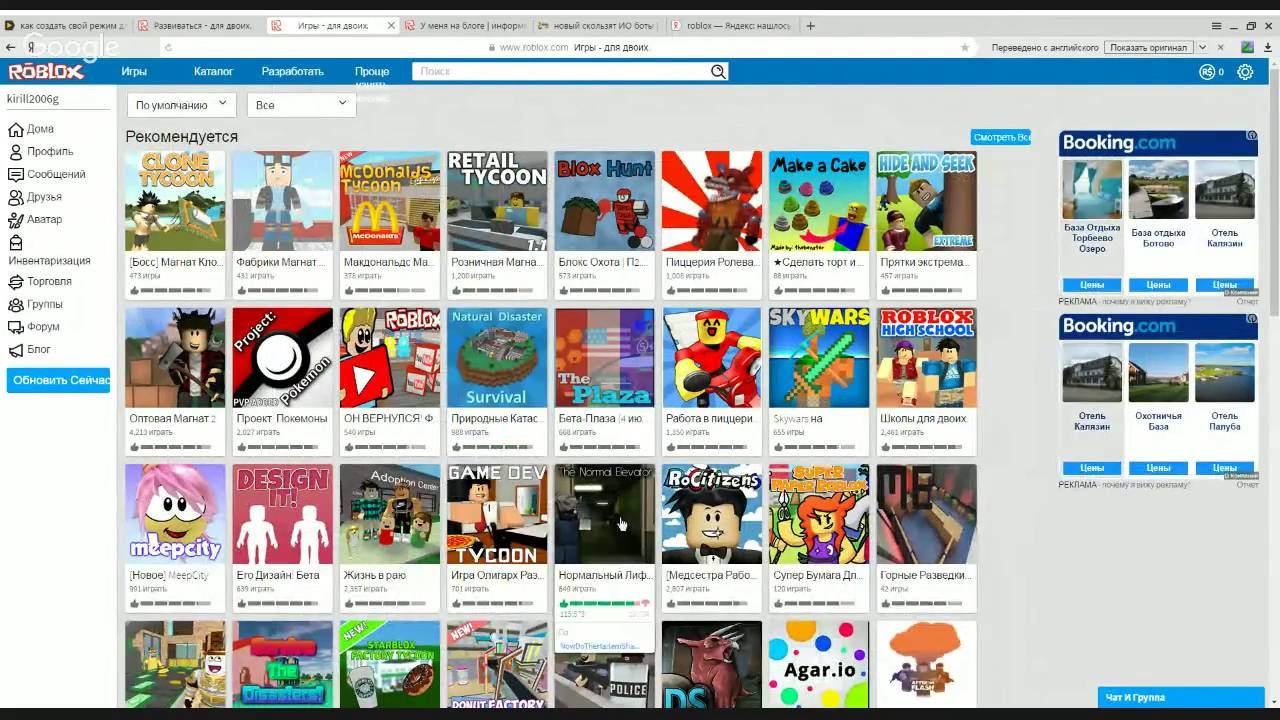Click the rating bar under MeepCity
1280x720 pixels.
(x=175, y=603)
